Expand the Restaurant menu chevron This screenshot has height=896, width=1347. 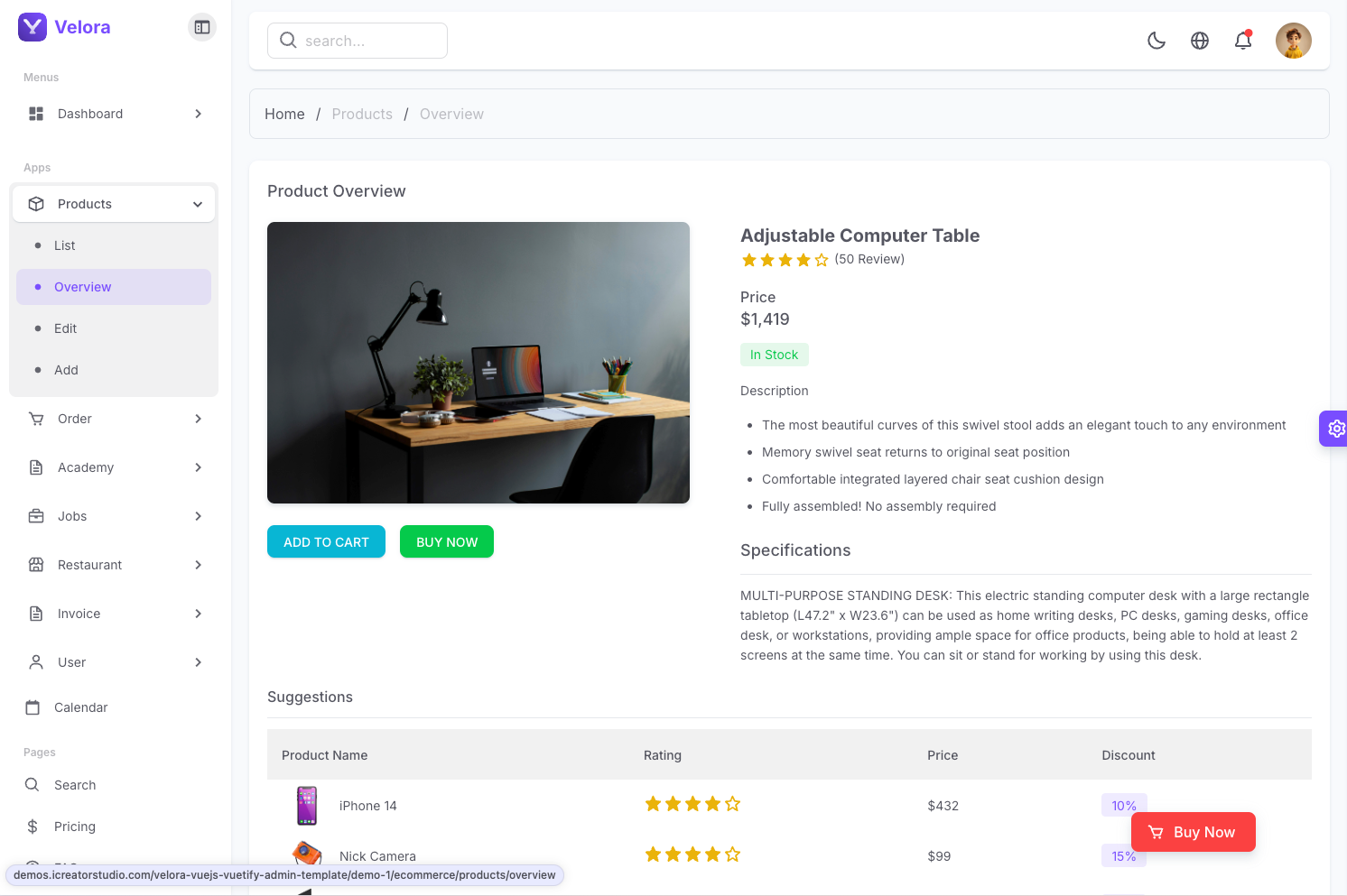point(199,565)
